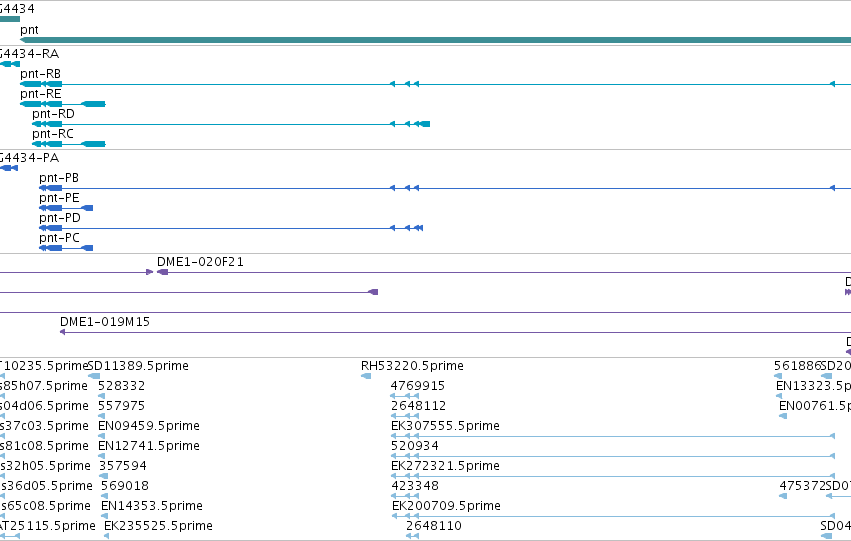This screenshot has height=541, width=851.
Task: Click the DME1-020F21 clone label
Action: tap(200, 262)
